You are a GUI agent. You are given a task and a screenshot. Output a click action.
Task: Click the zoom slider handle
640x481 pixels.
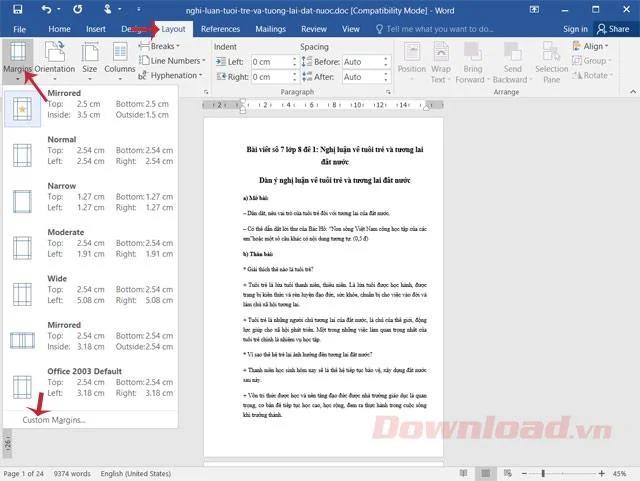click(543, 474)
